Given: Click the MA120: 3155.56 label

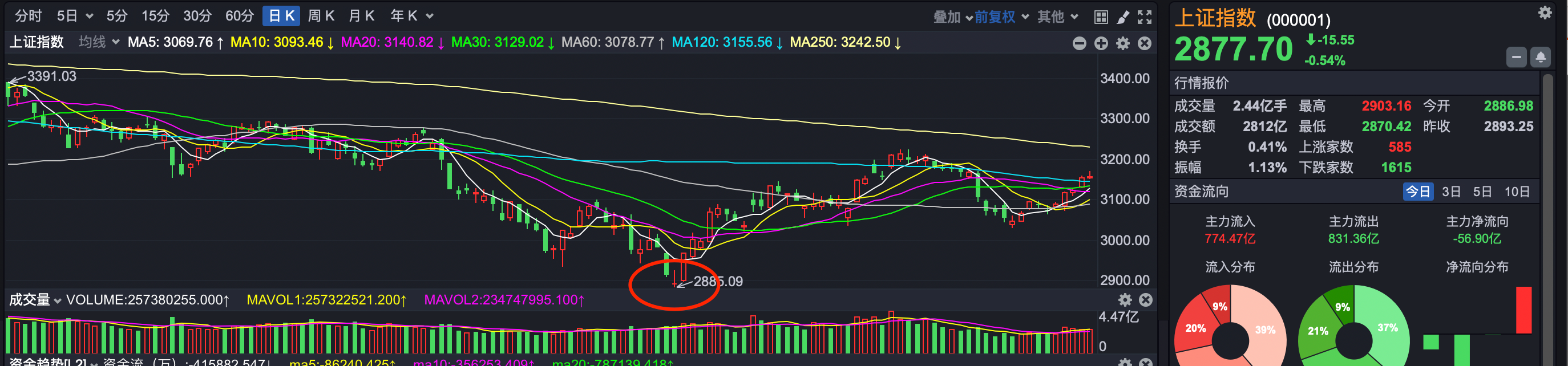Looking at the screenshot, I should pyautogui.click(x=728, y=43).
